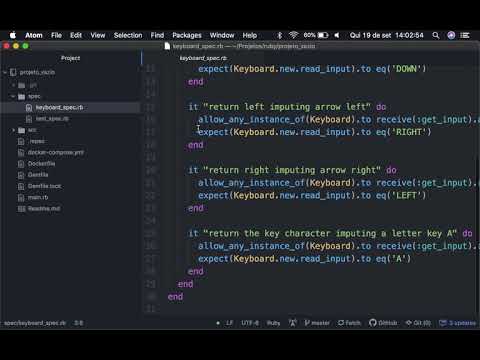
Task: Open the Atom application menu
Action: click(34, 35)
